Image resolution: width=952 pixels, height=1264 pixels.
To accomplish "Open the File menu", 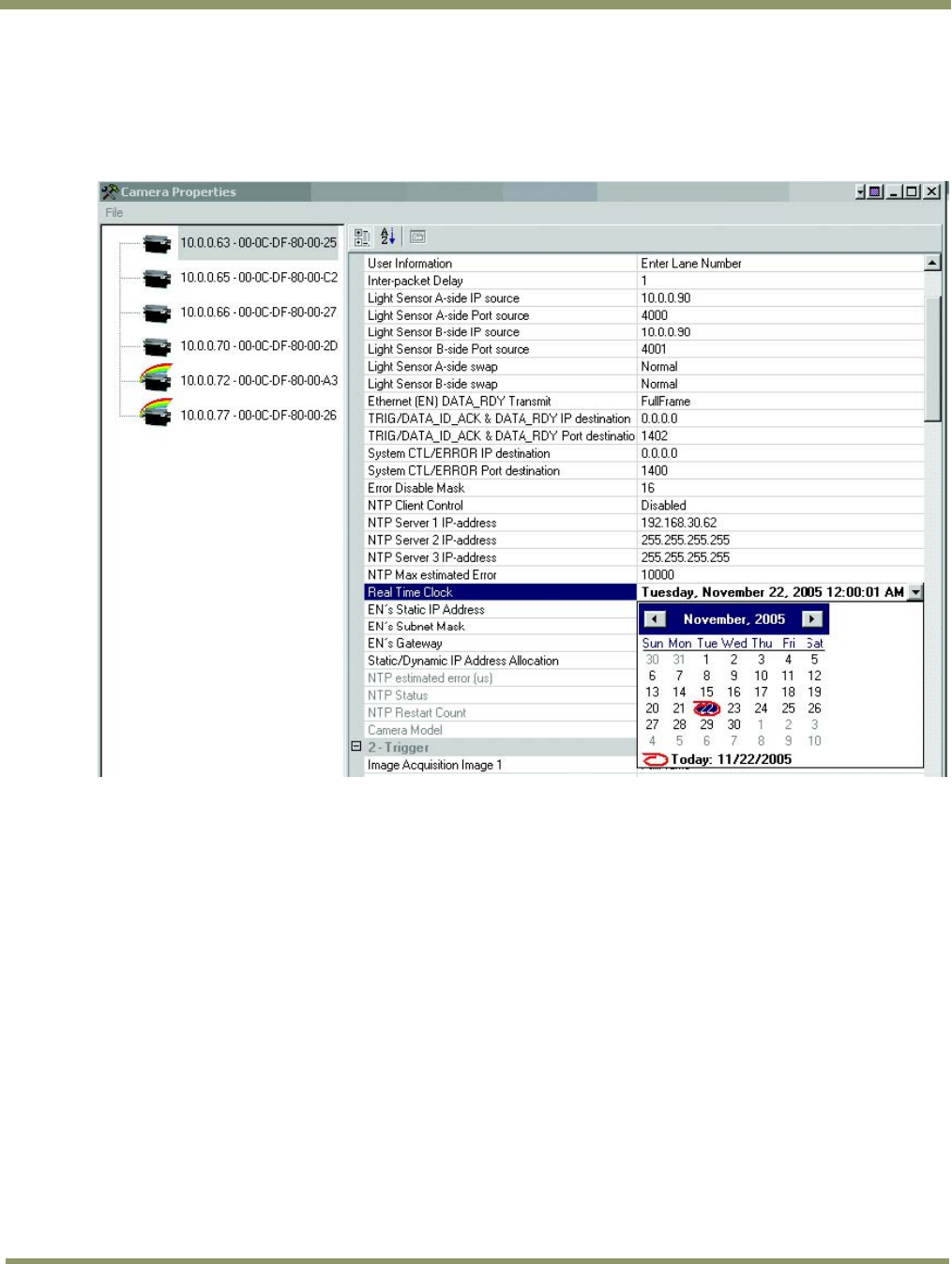I will [114, 213].
